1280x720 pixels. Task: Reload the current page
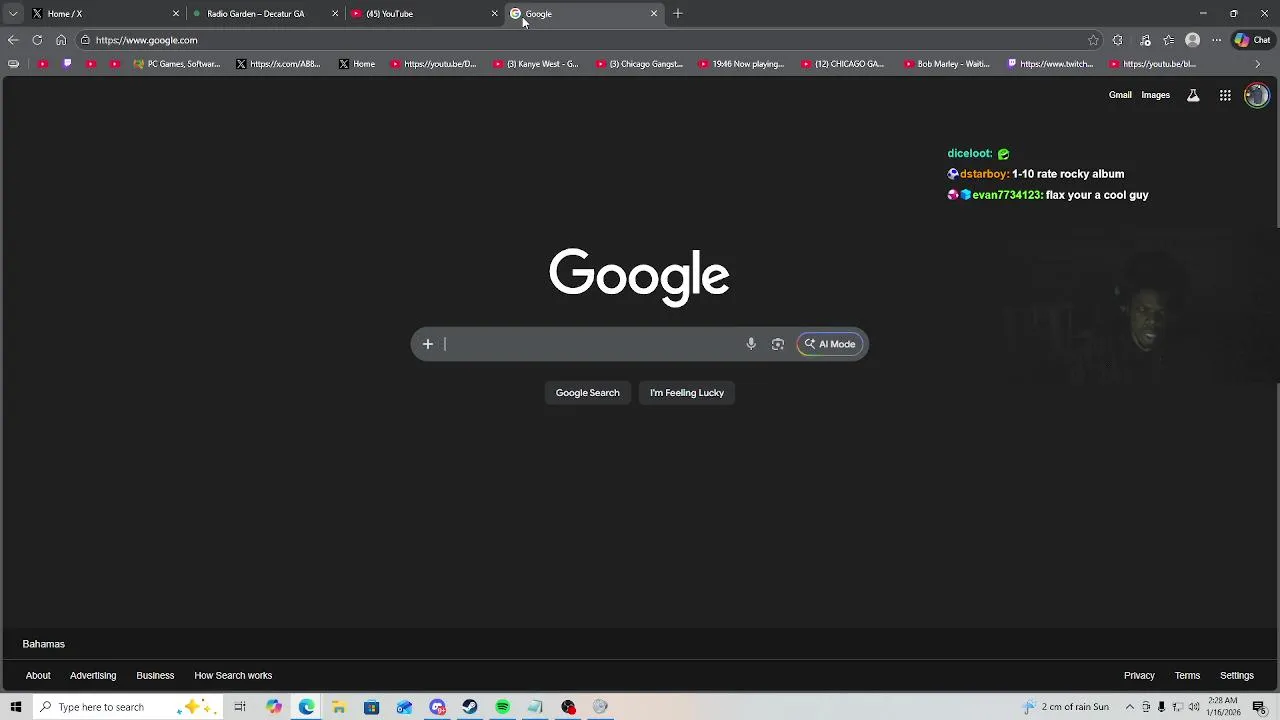tap(37, 40)
